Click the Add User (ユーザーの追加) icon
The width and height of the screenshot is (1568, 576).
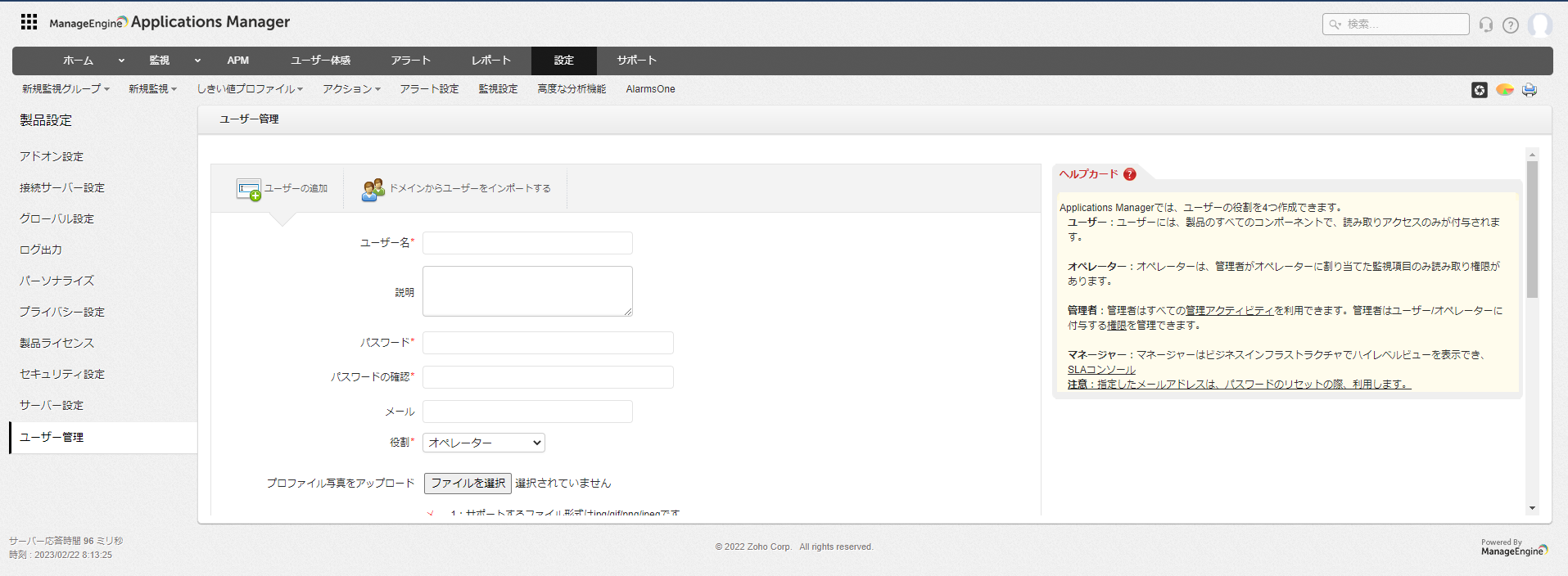pyautogui.click(x=249, y=190)
